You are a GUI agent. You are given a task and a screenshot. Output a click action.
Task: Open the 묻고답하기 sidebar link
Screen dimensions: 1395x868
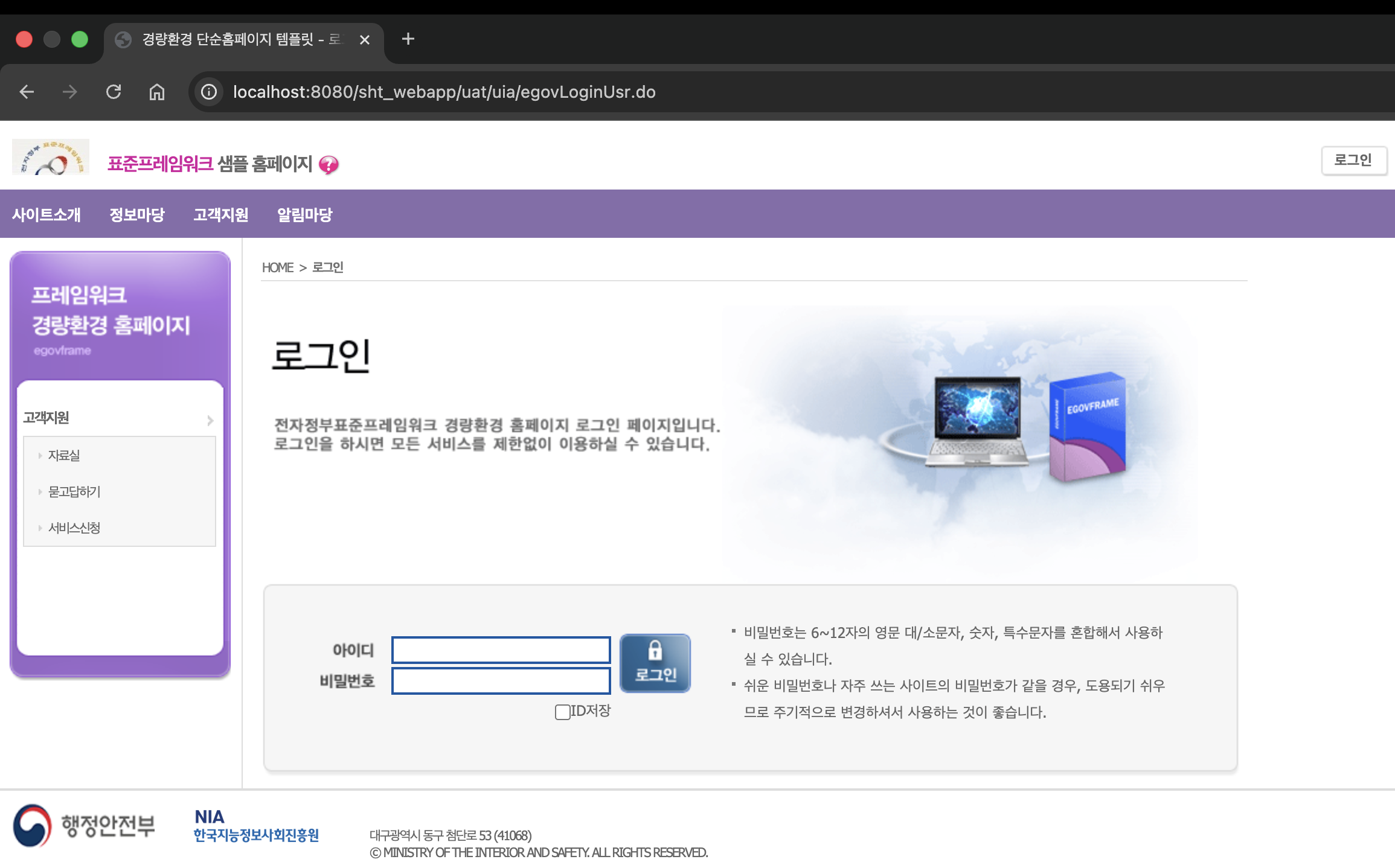(x=74, y=492)
